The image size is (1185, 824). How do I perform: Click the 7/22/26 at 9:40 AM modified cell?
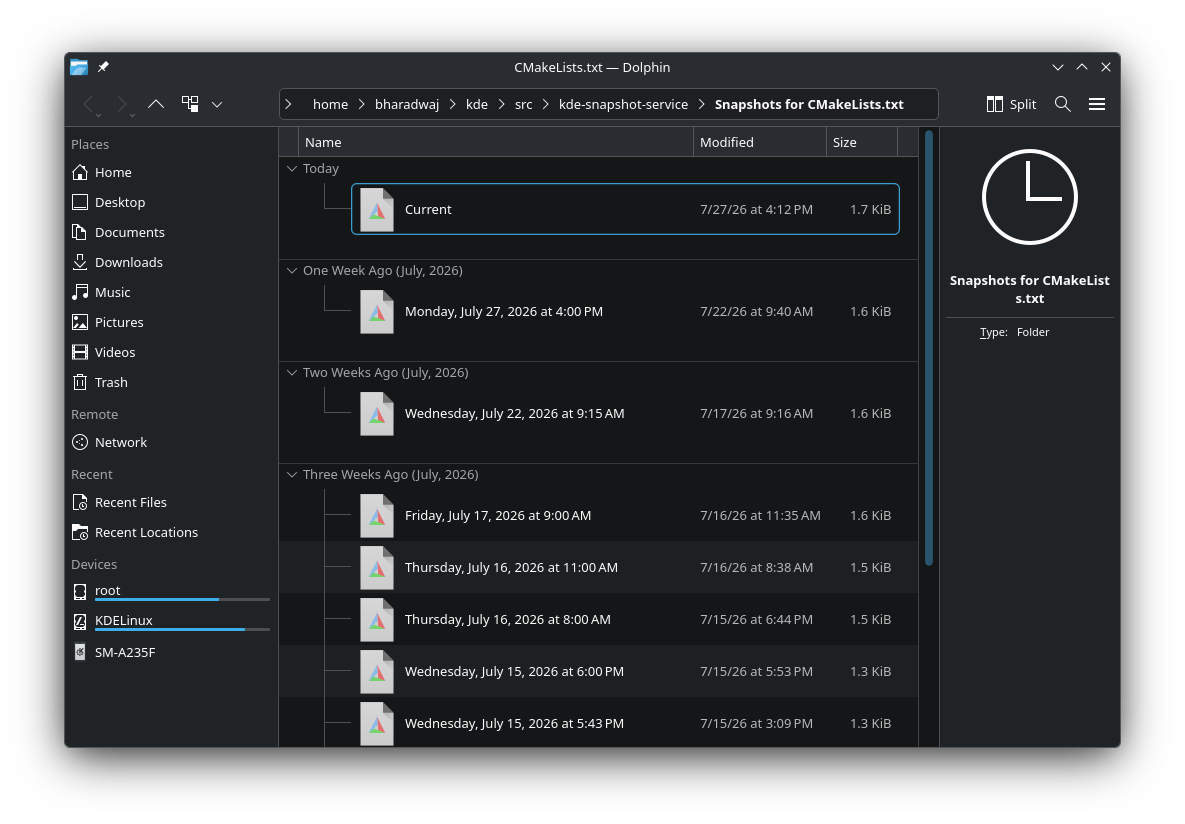756,311
